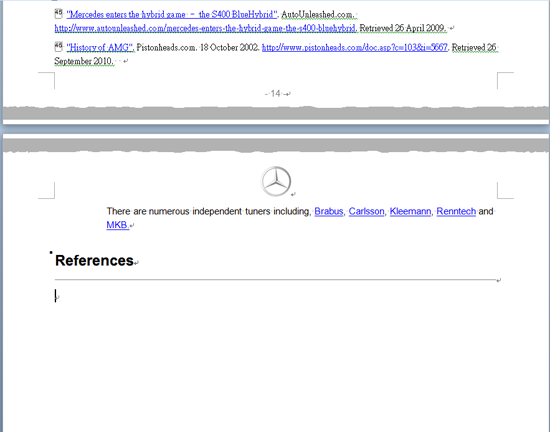550x432 pixels.
Task: Open the Carlsson link
Action: pyautogui.click(x=367, y=211)
